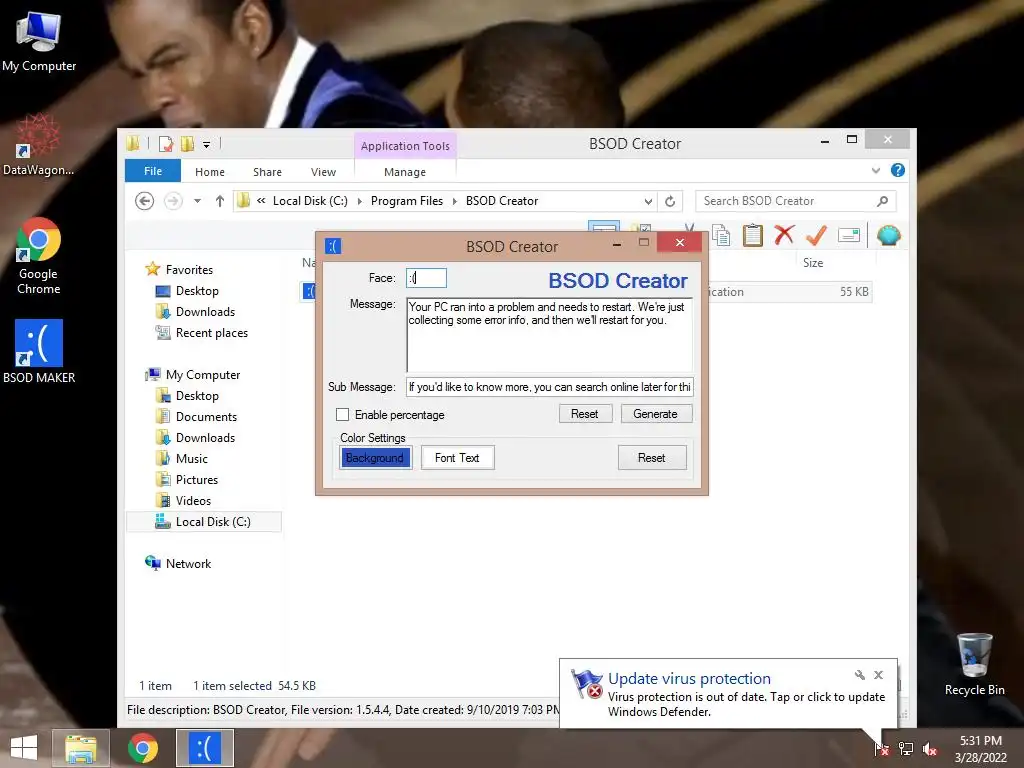
Task: Open Pictures under My Computer
Action: 197,479
